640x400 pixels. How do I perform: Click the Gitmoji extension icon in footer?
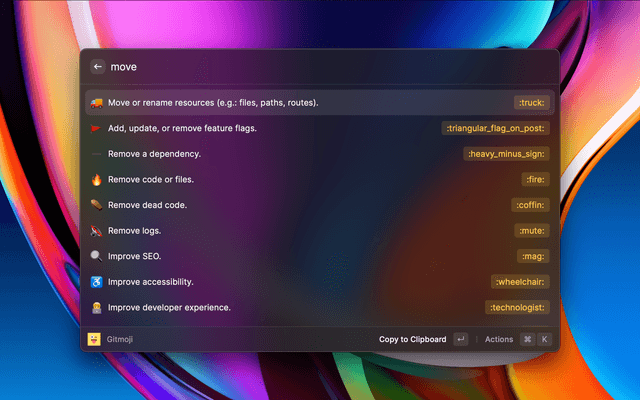pyautogui.click(x=94, y=339)
